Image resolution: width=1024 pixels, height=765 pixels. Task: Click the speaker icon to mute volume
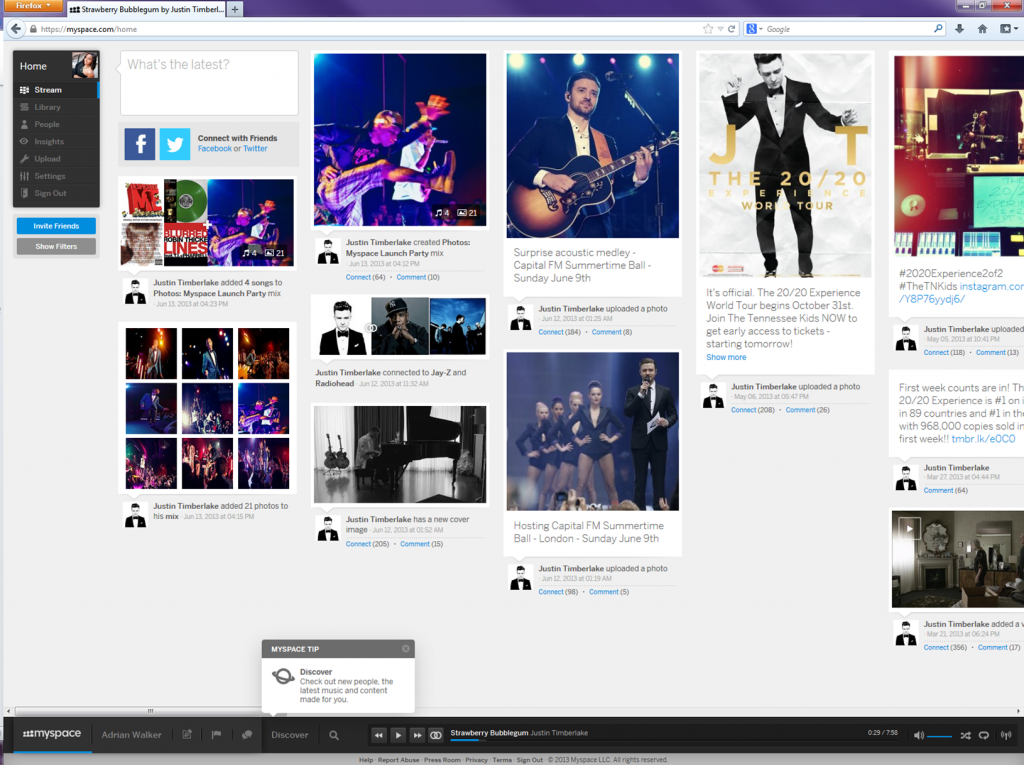(x=919, y=735)
